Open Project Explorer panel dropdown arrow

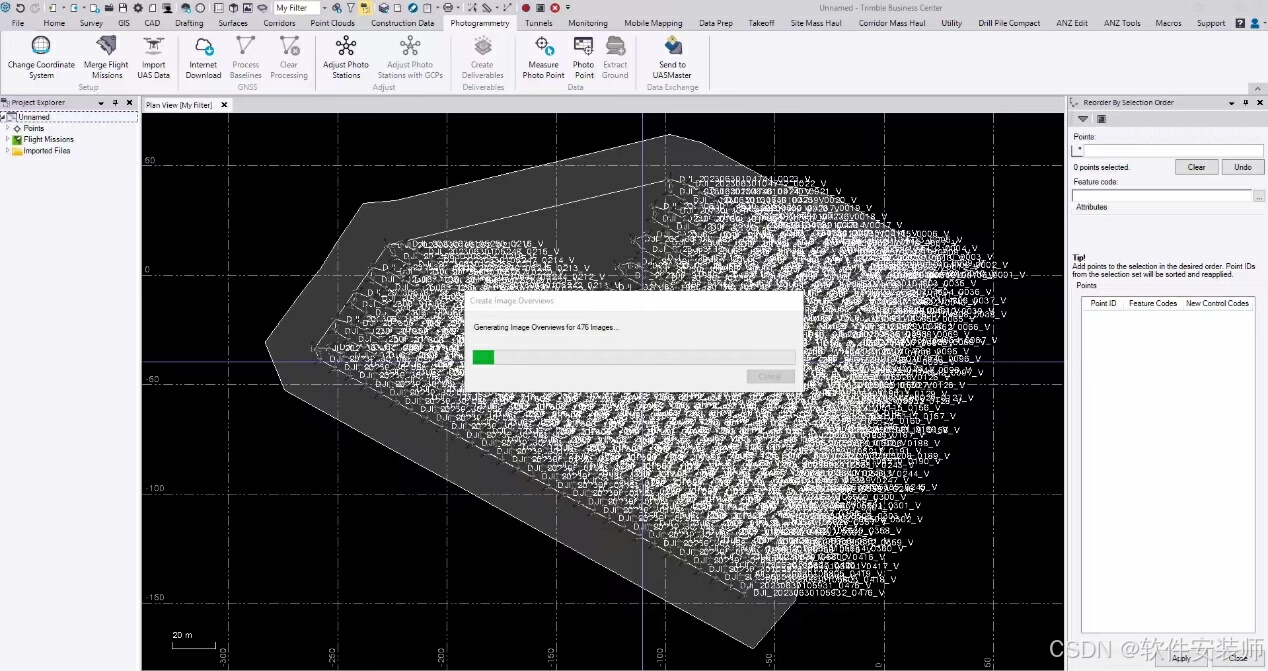coord(101,102)
